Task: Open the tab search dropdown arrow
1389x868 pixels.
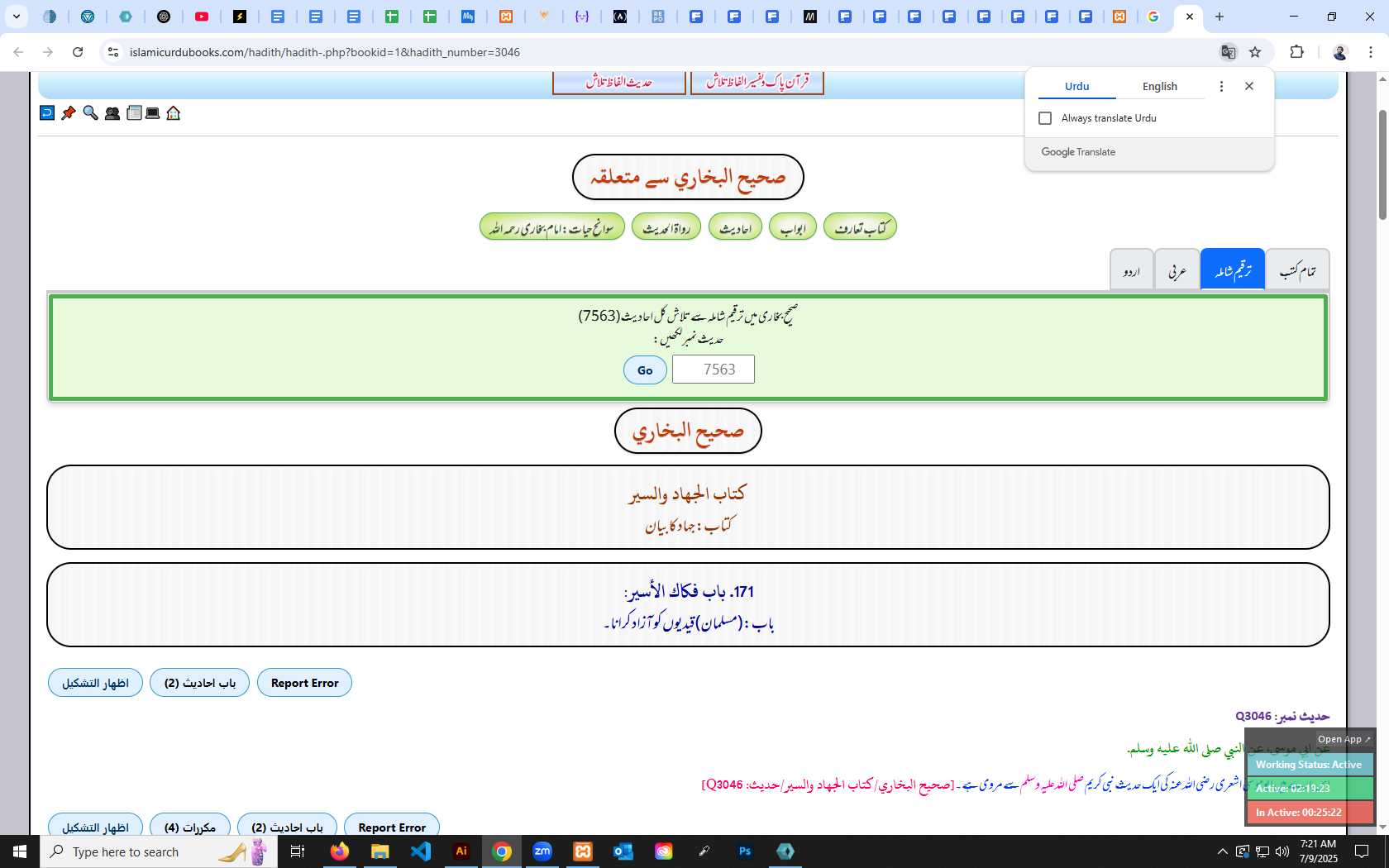Action: 16,17
